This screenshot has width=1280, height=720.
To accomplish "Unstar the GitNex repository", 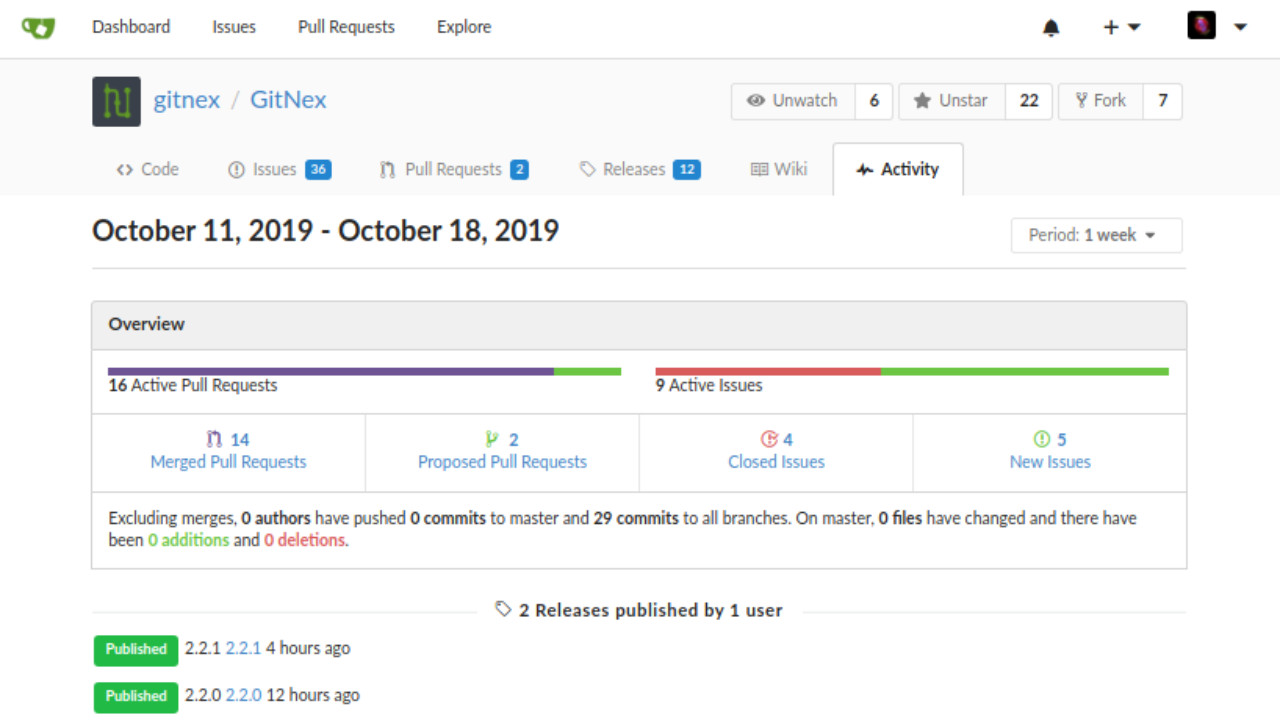I will coord(951,101).
